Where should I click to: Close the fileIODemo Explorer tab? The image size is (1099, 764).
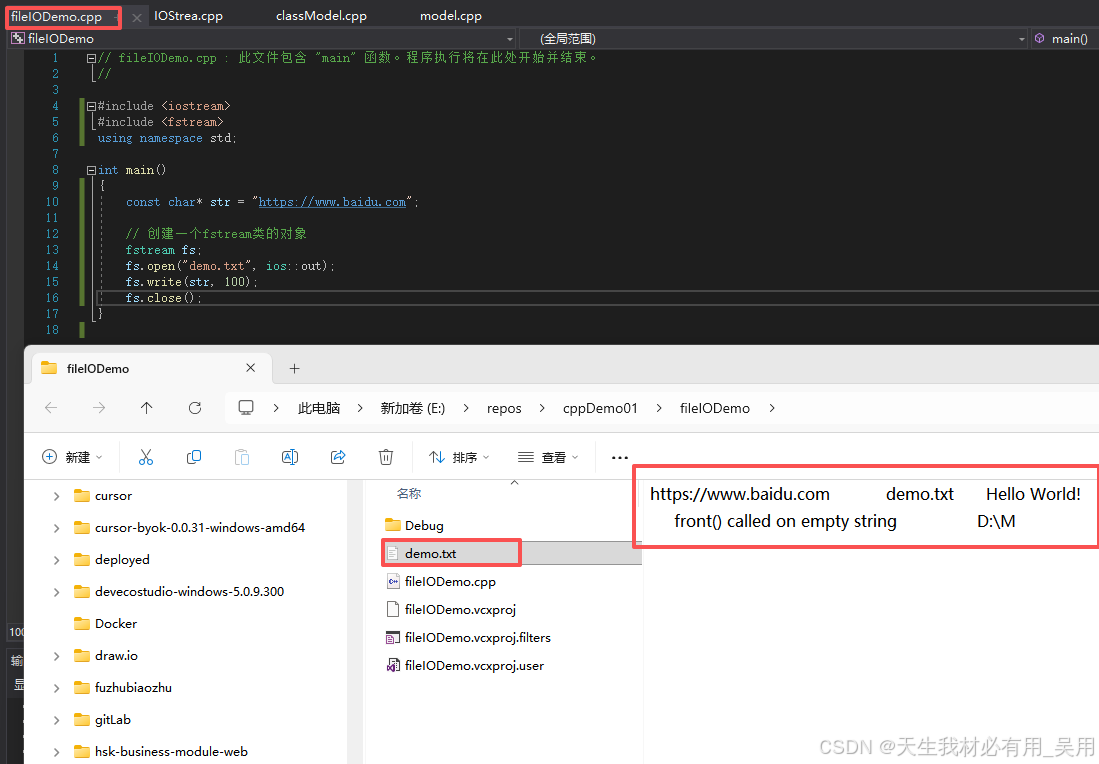click(250, 368)
